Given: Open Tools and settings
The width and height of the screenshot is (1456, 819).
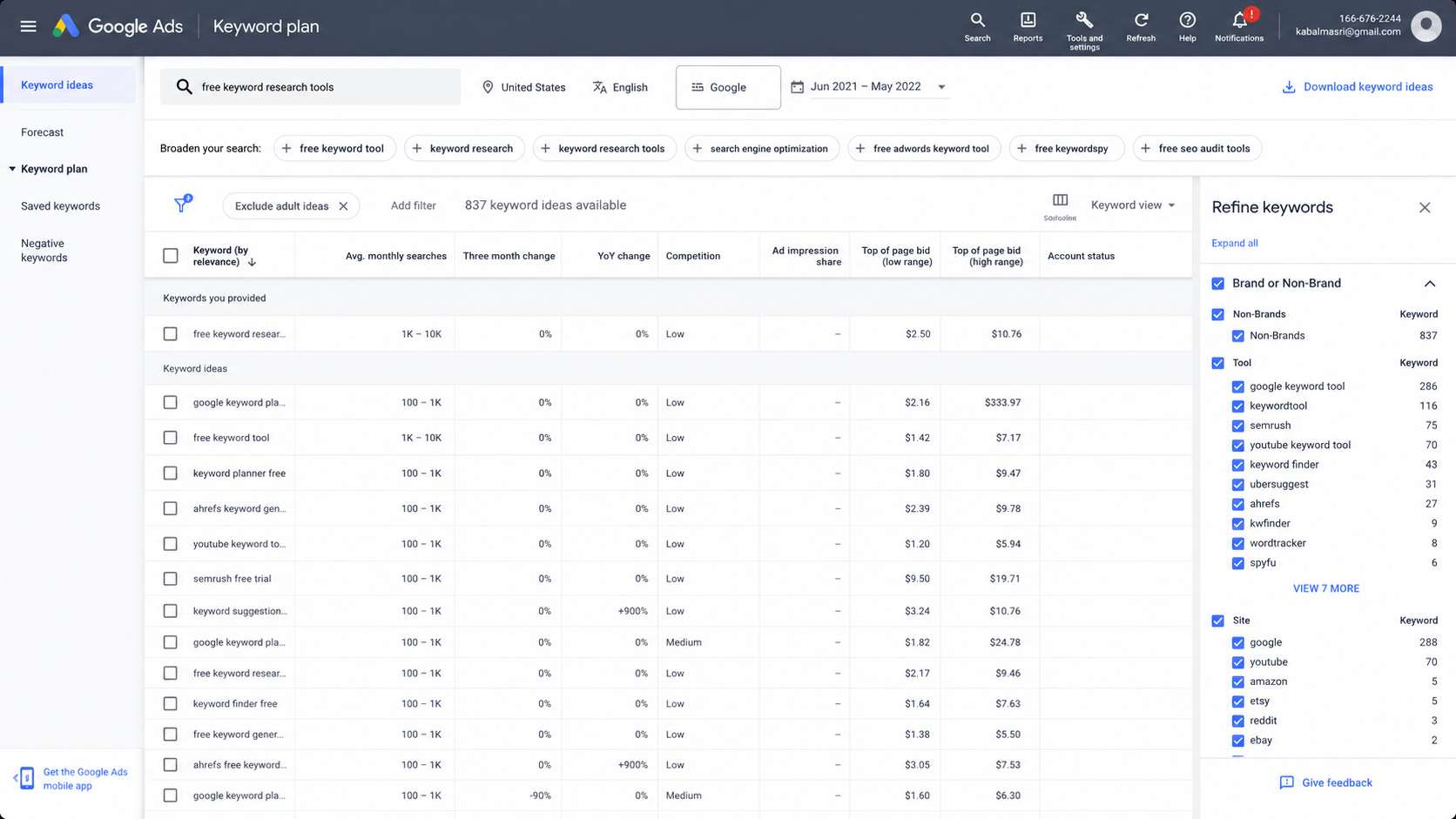Looking at the screenshot, I should click(1084, 30).
